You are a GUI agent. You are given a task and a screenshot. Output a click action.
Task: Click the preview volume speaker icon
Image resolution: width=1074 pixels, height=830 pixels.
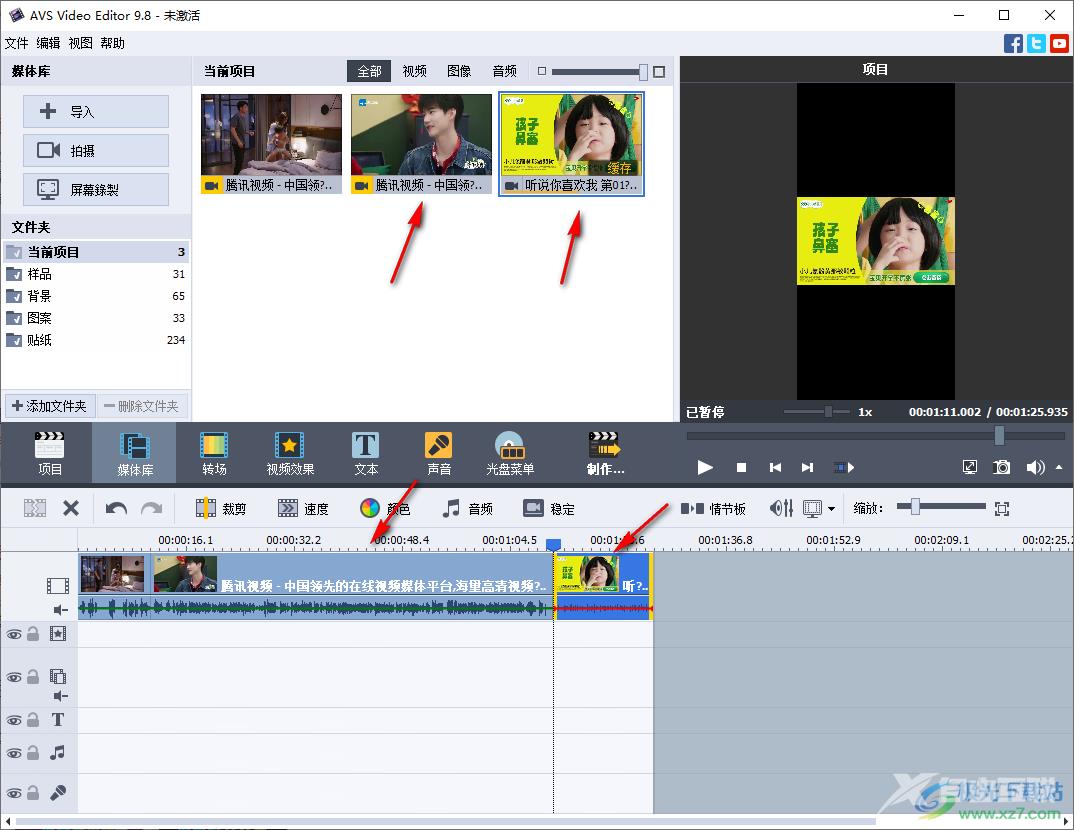coord(1034,467)
